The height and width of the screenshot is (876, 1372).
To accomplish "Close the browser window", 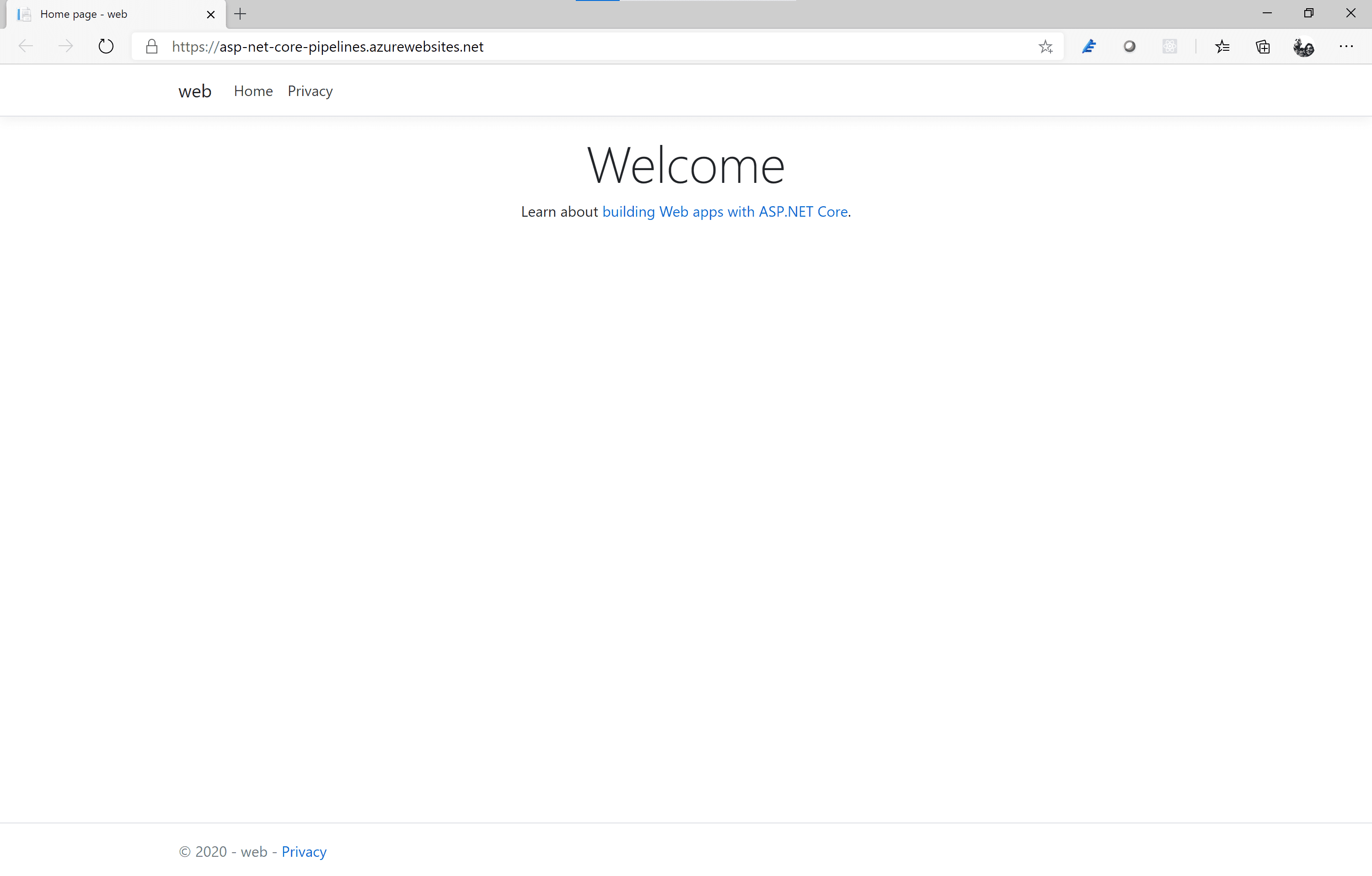I will (1351, 13).
